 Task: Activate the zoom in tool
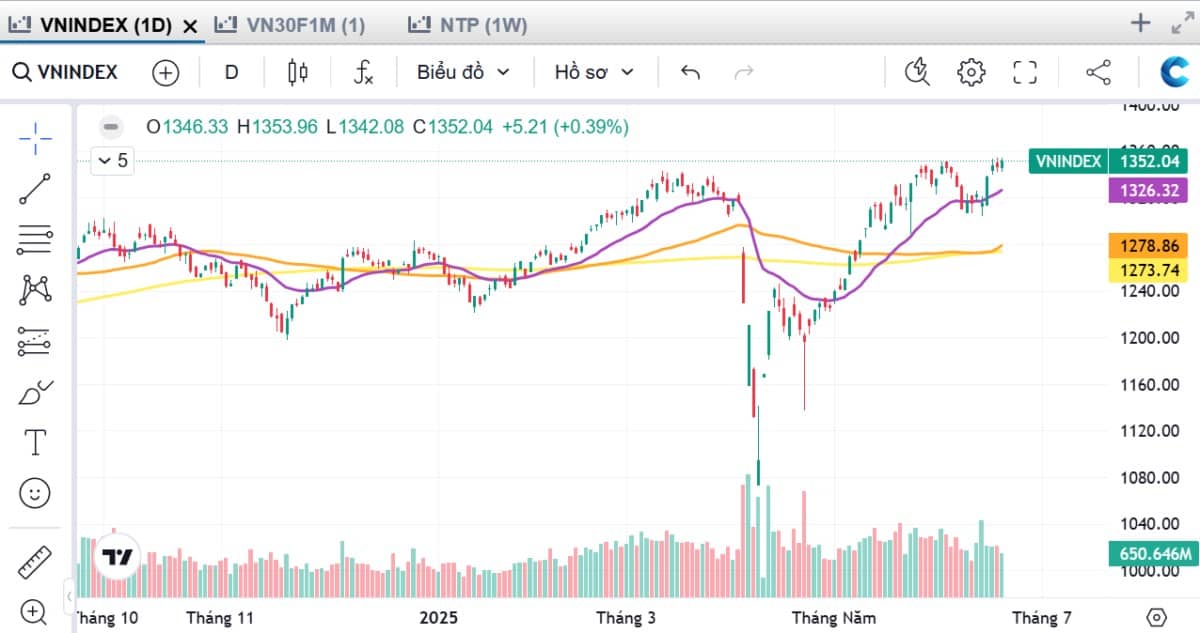[x=34, y=612]
